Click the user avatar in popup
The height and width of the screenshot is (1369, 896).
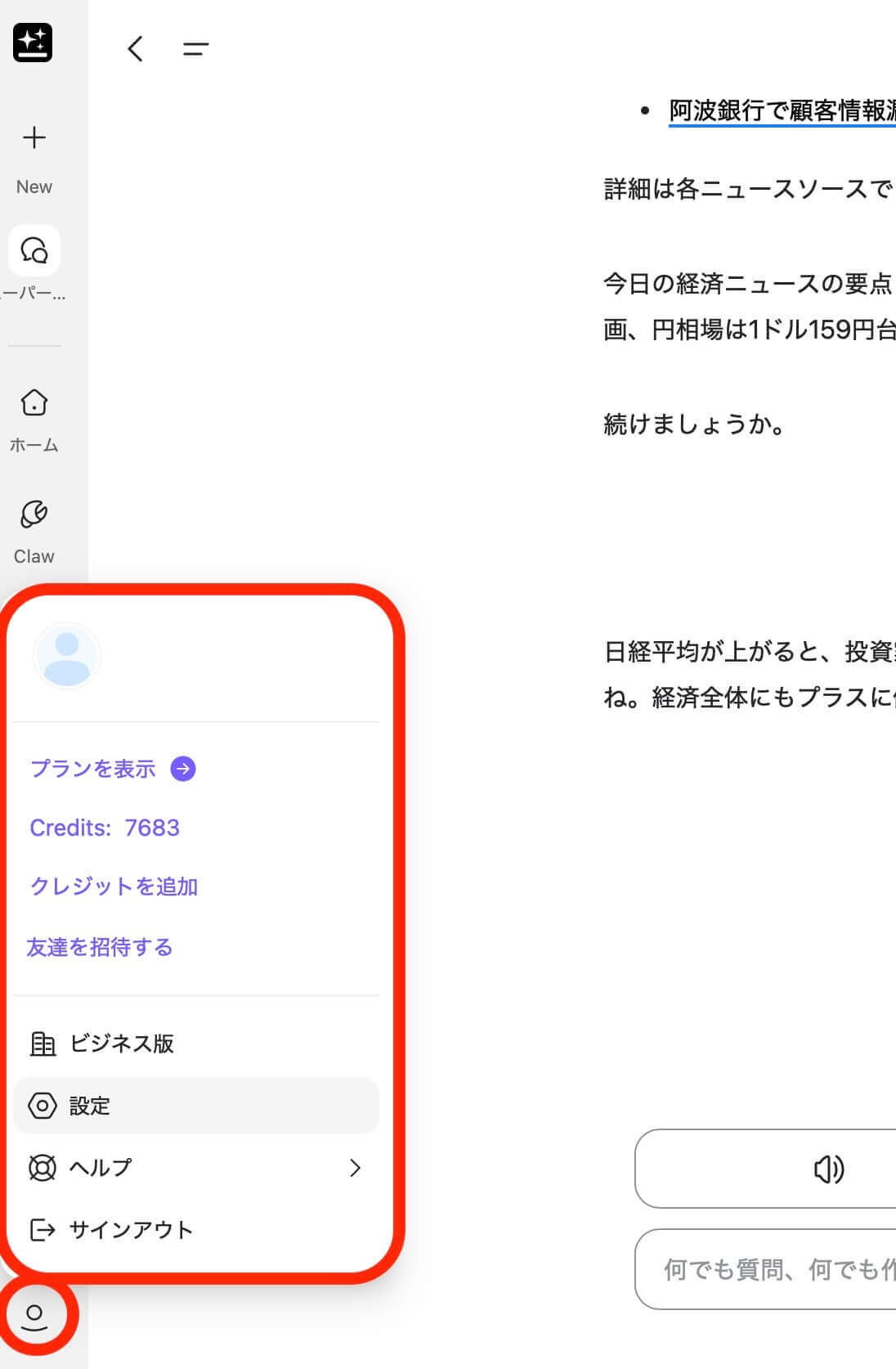[66, 656]
